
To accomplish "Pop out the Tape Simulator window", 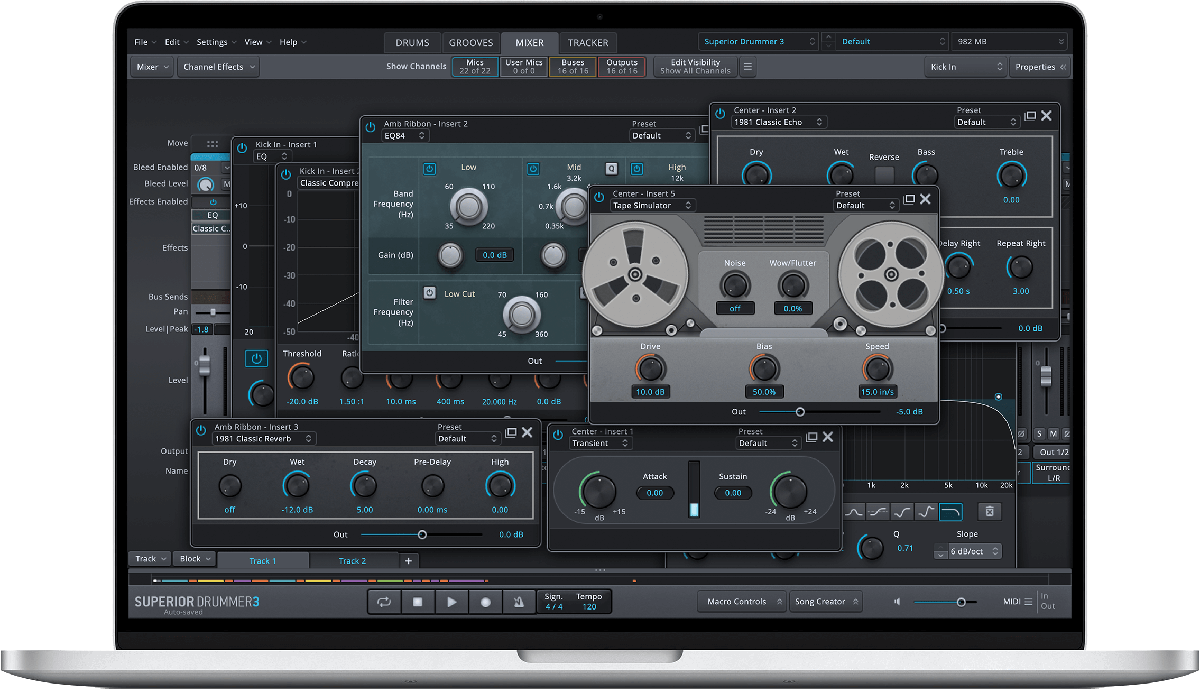I will click(x=908, y=200).
